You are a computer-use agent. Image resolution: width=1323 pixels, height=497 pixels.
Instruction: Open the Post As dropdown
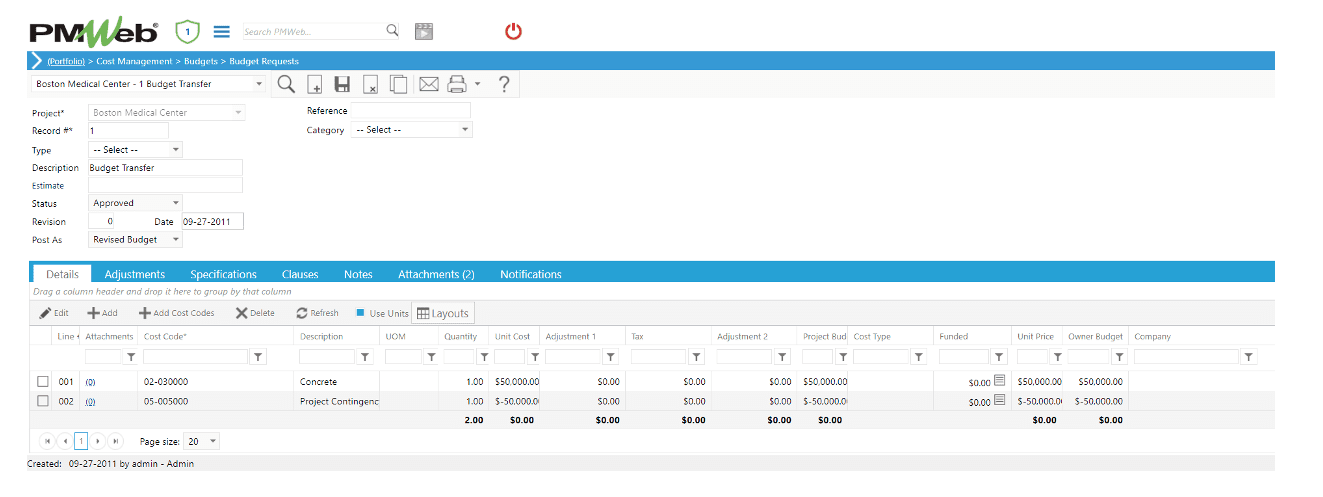tap(176, 240)
